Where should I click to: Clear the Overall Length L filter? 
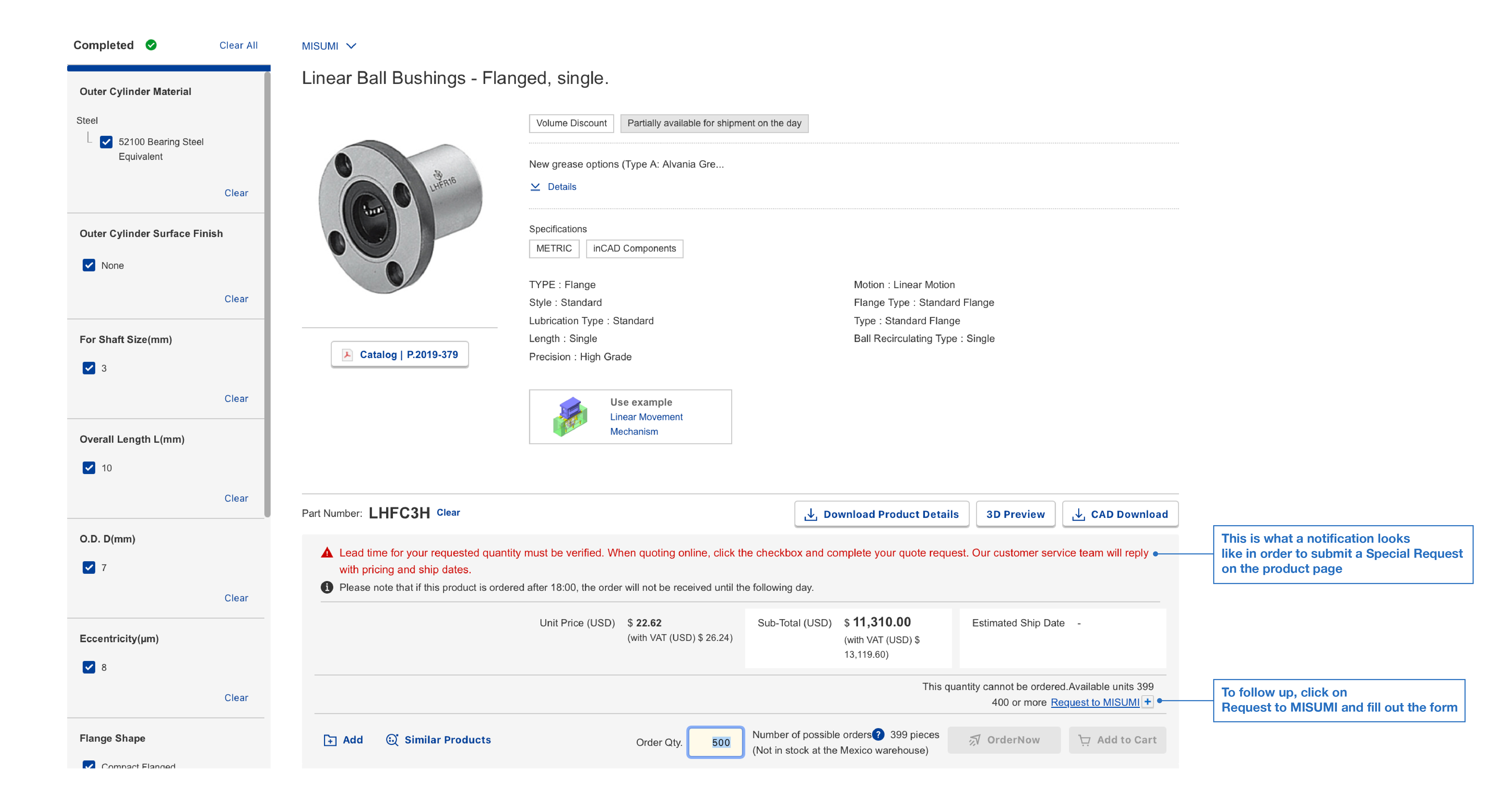pyautogui.click(x=236, y=498)
